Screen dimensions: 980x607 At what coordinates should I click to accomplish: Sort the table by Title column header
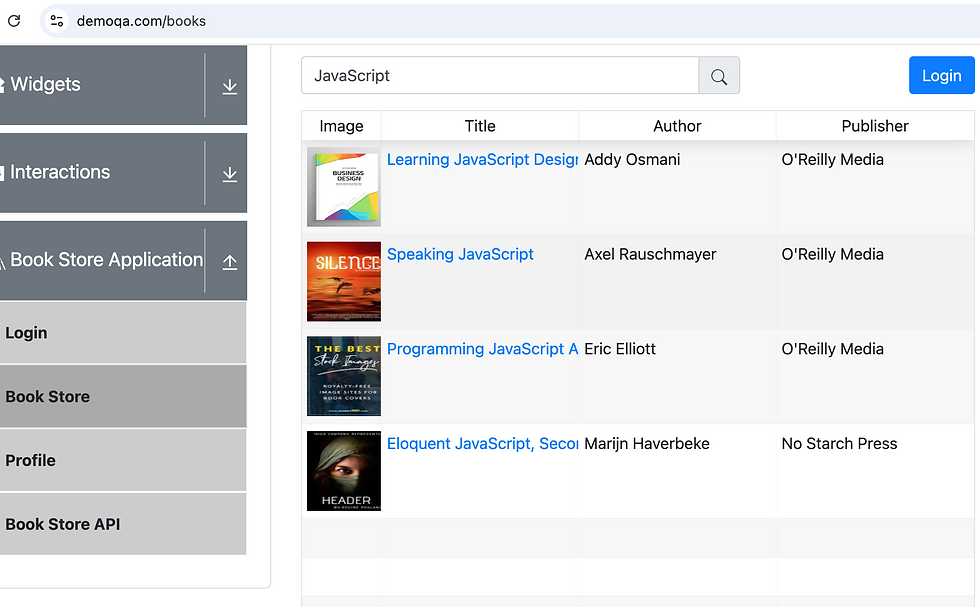click(x=480, y=126)
